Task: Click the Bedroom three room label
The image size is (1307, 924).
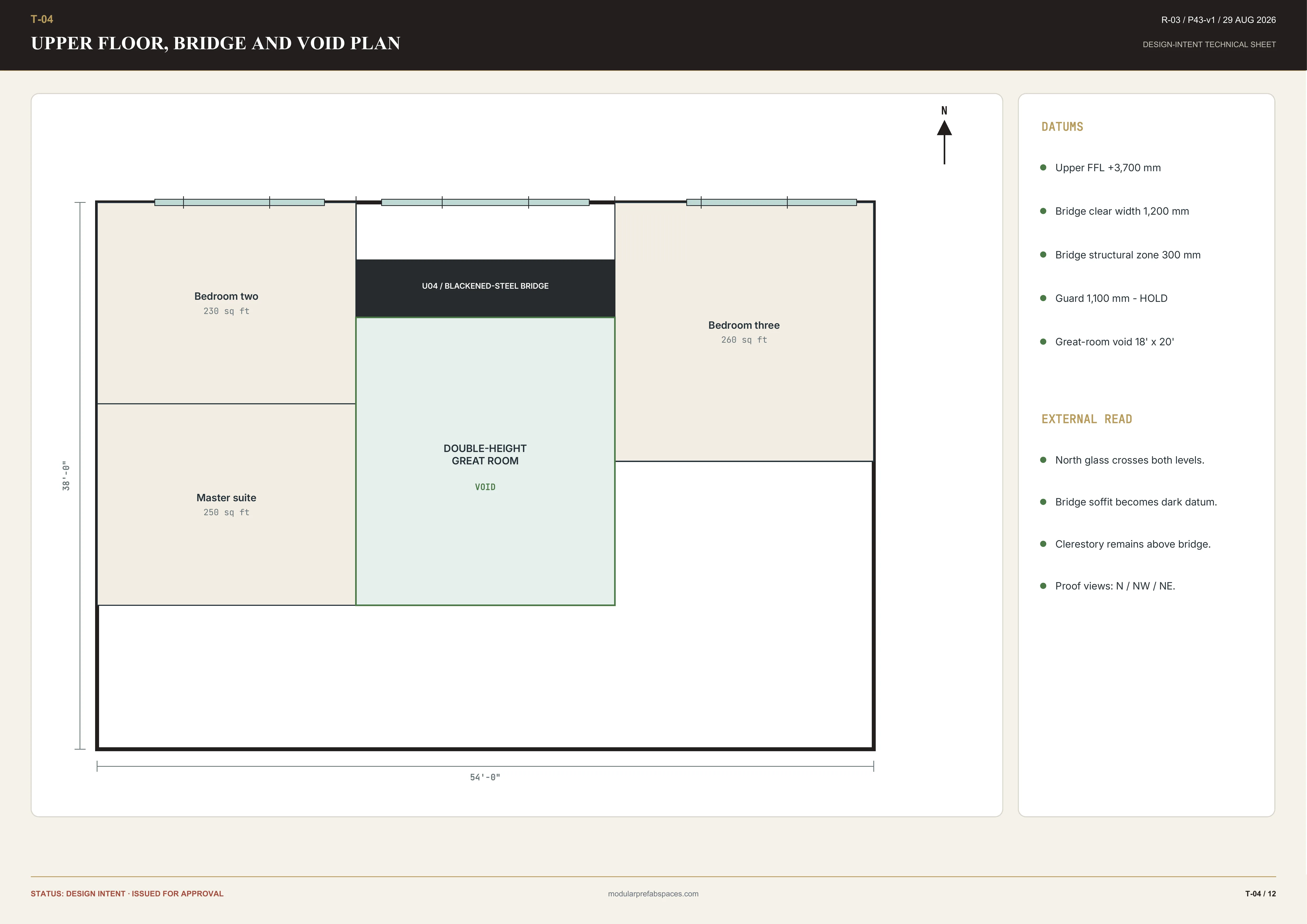Action: (744, 326)
